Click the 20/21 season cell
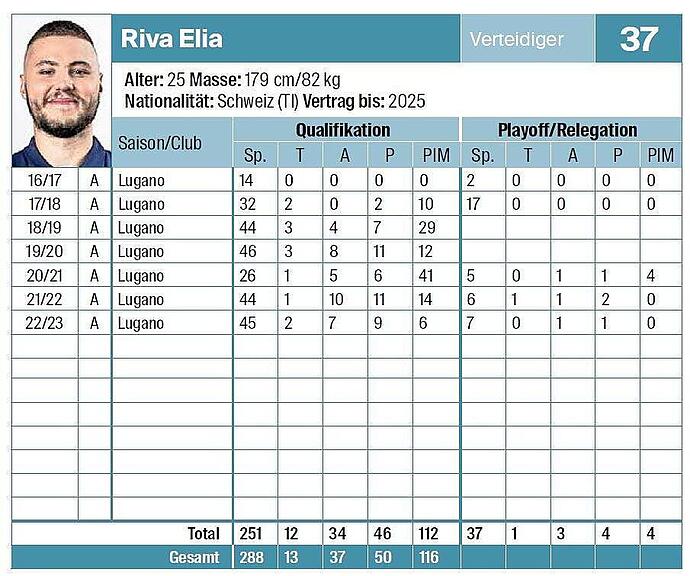 tap(45, 276)
